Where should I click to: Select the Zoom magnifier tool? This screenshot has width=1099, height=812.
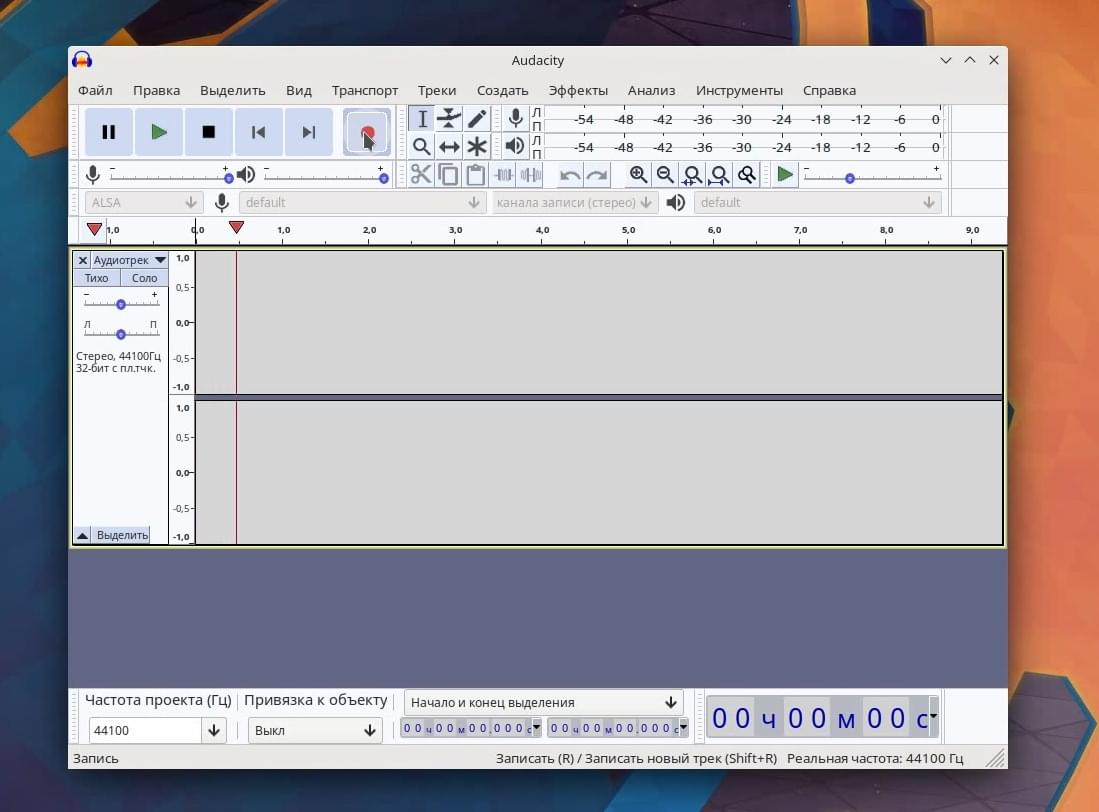click(x=421, y=146)
